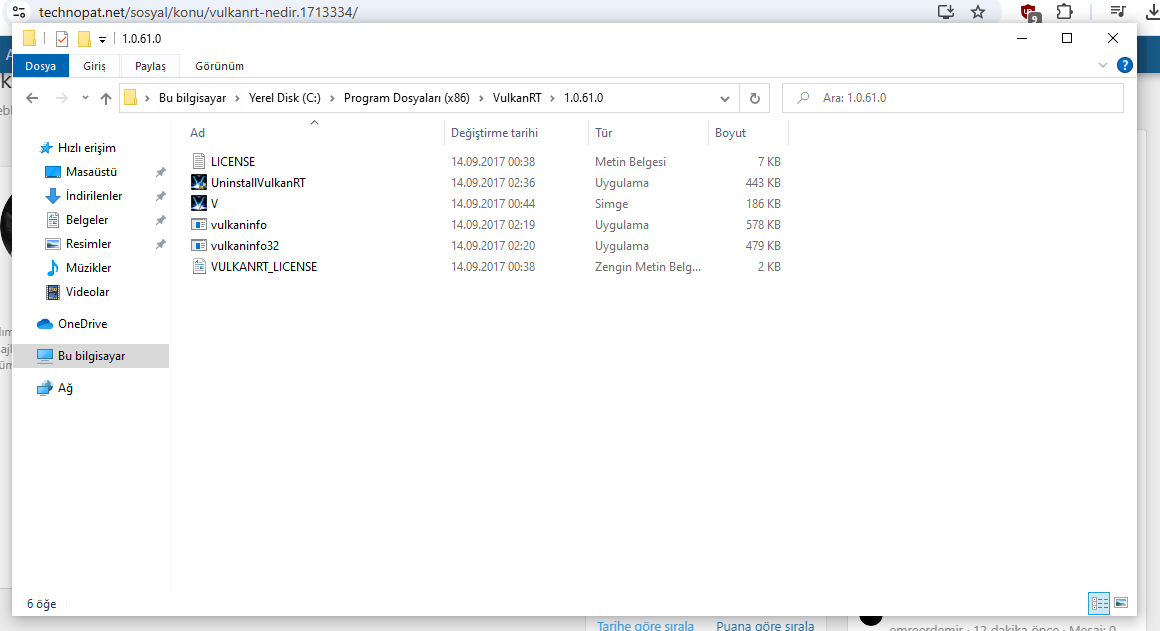Select Ağ in the navigation pane
Image resolution: width=1160 pixels, height=631 pixels.
tap(65, 388)
